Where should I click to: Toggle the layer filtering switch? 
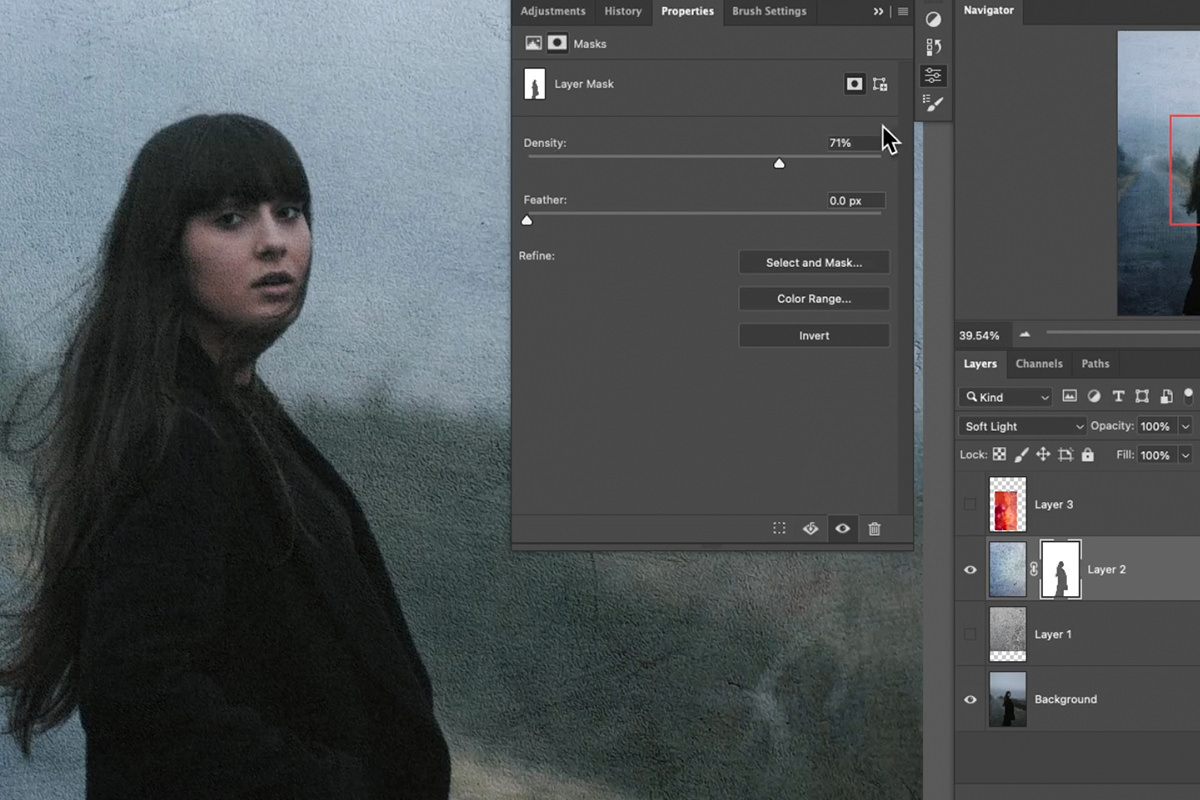click(1189, 397)
